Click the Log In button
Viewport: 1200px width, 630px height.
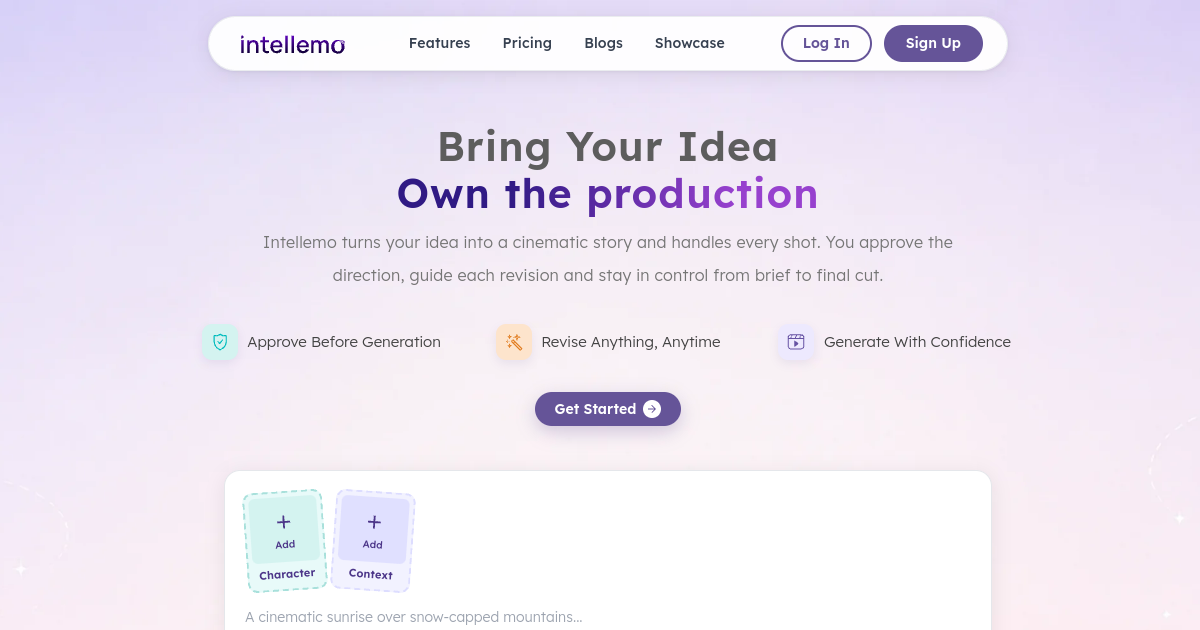[826, 43]
